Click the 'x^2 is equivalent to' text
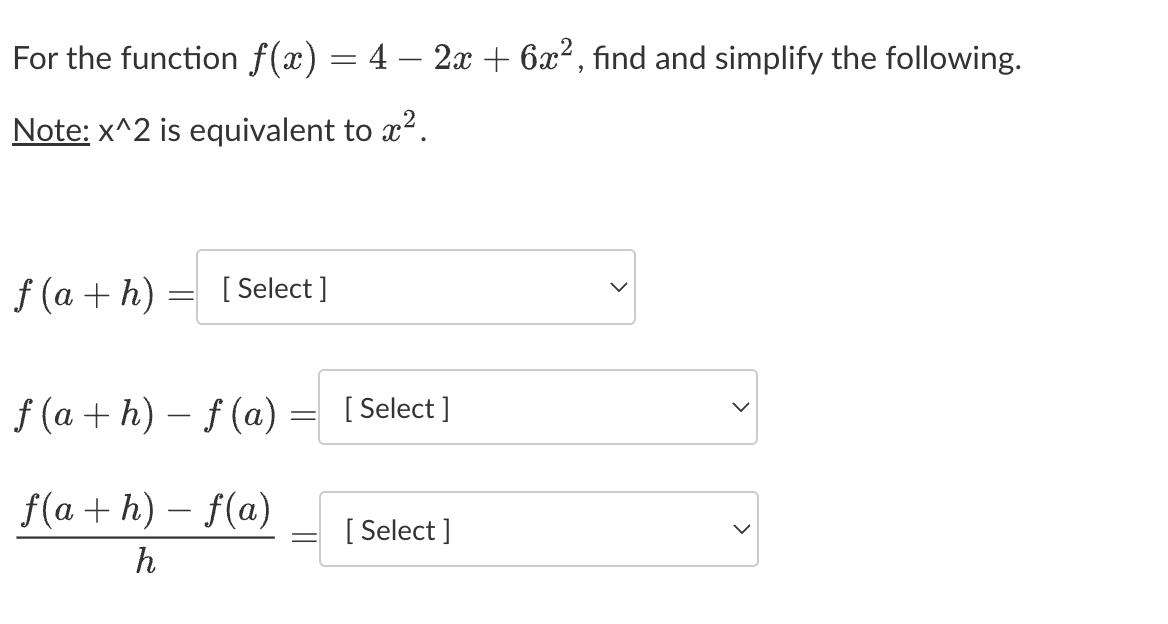Image resolution: width=1168 pixels, height=624 pixels. [236, 130]
